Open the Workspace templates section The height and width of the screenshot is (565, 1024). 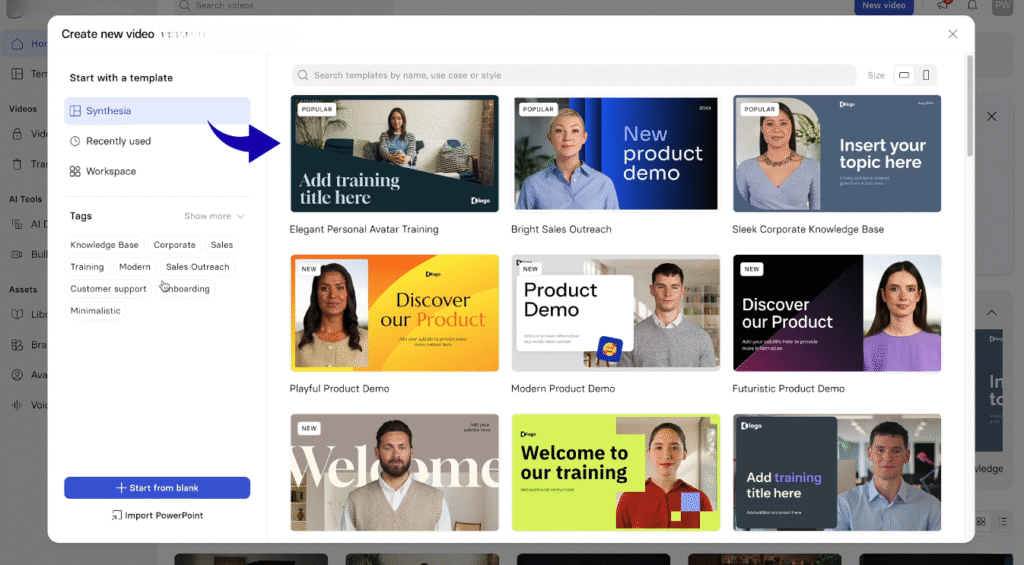pyautogui.click(x=110, y=171)
